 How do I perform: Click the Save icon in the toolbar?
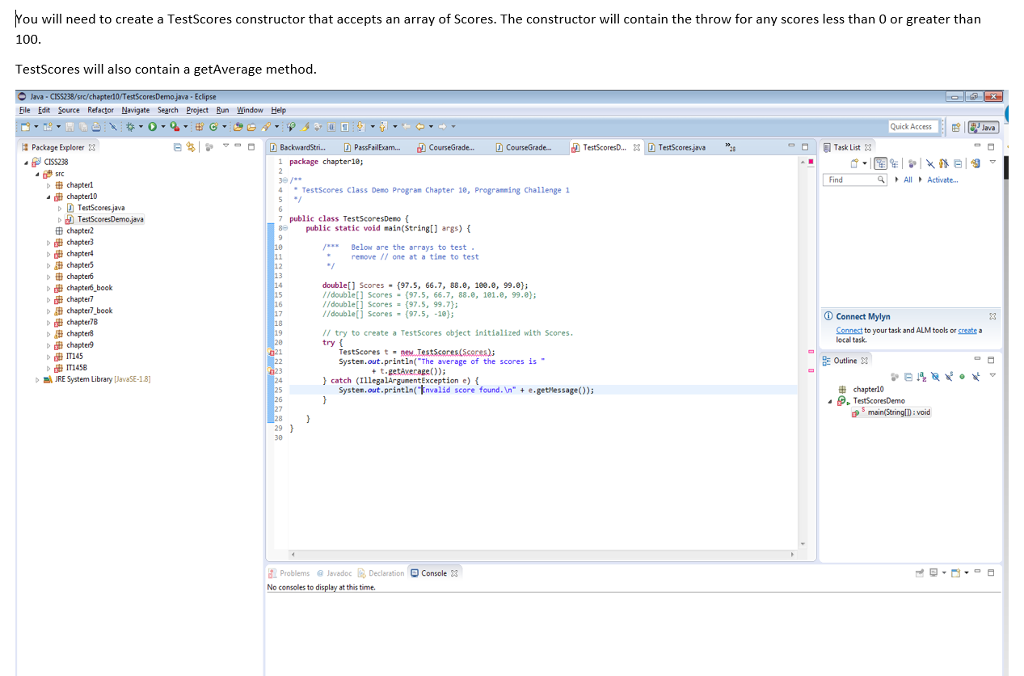click(69, 126)
